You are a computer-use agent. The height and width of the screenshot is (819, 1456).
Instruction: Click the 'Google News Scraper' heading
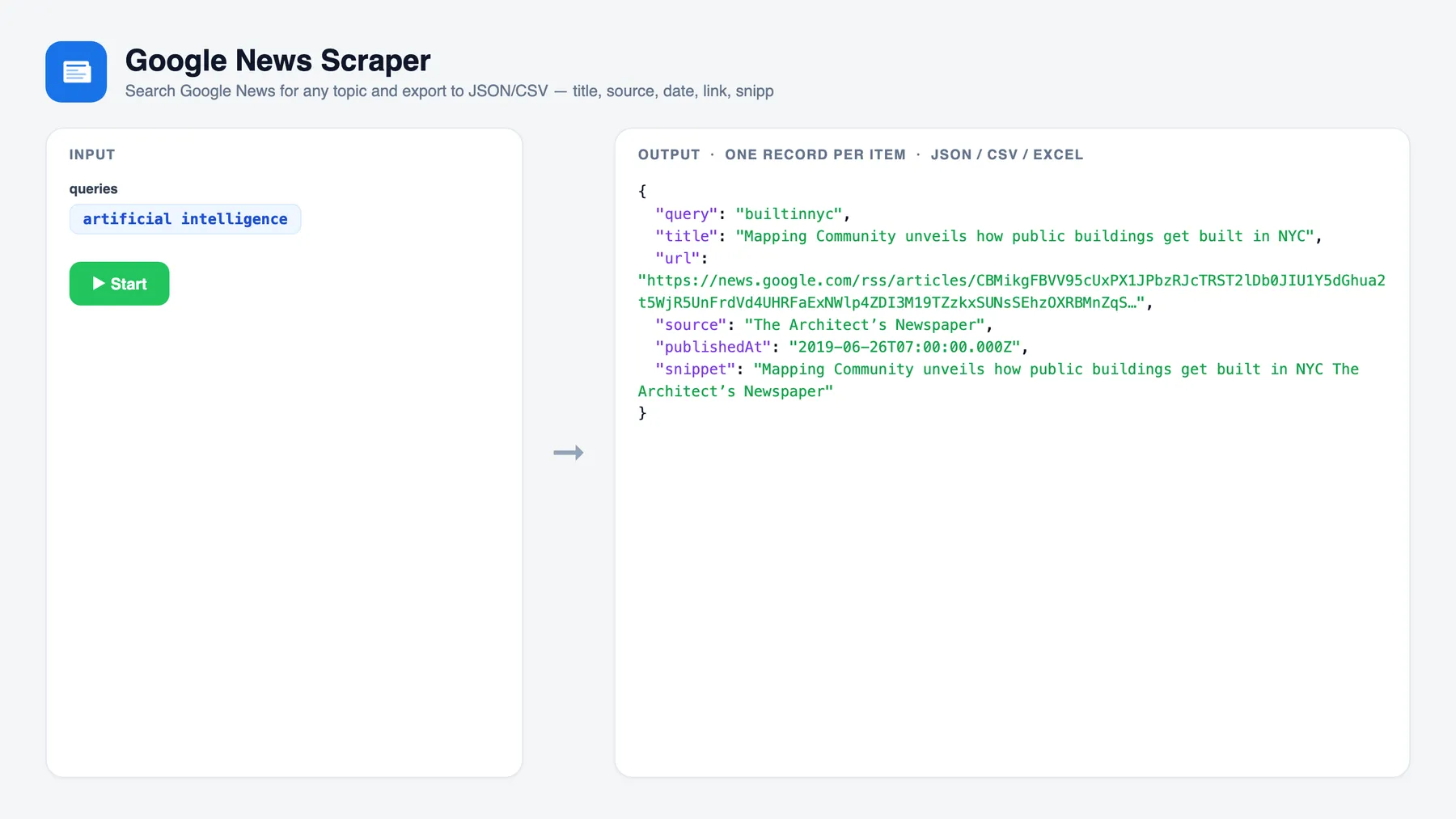point(277,61)
